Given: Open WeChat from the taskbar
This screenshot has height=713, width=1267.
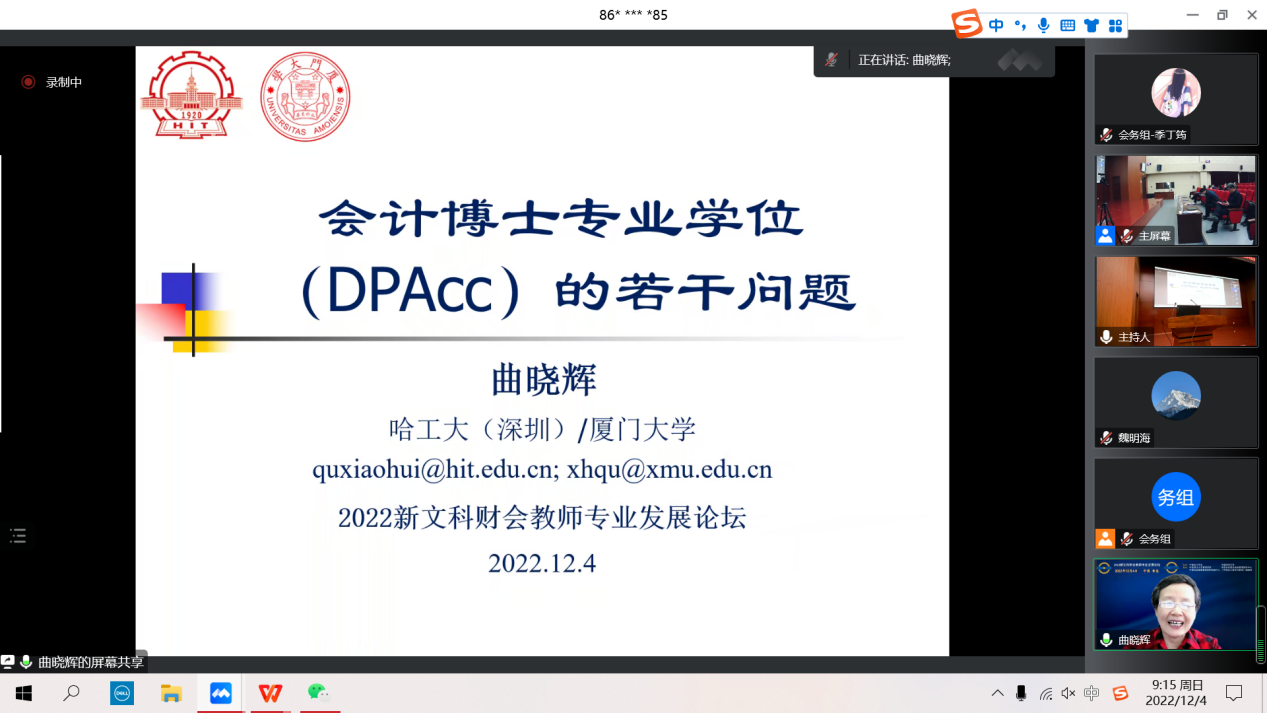Looking at the screenshot, I should 318,693.
